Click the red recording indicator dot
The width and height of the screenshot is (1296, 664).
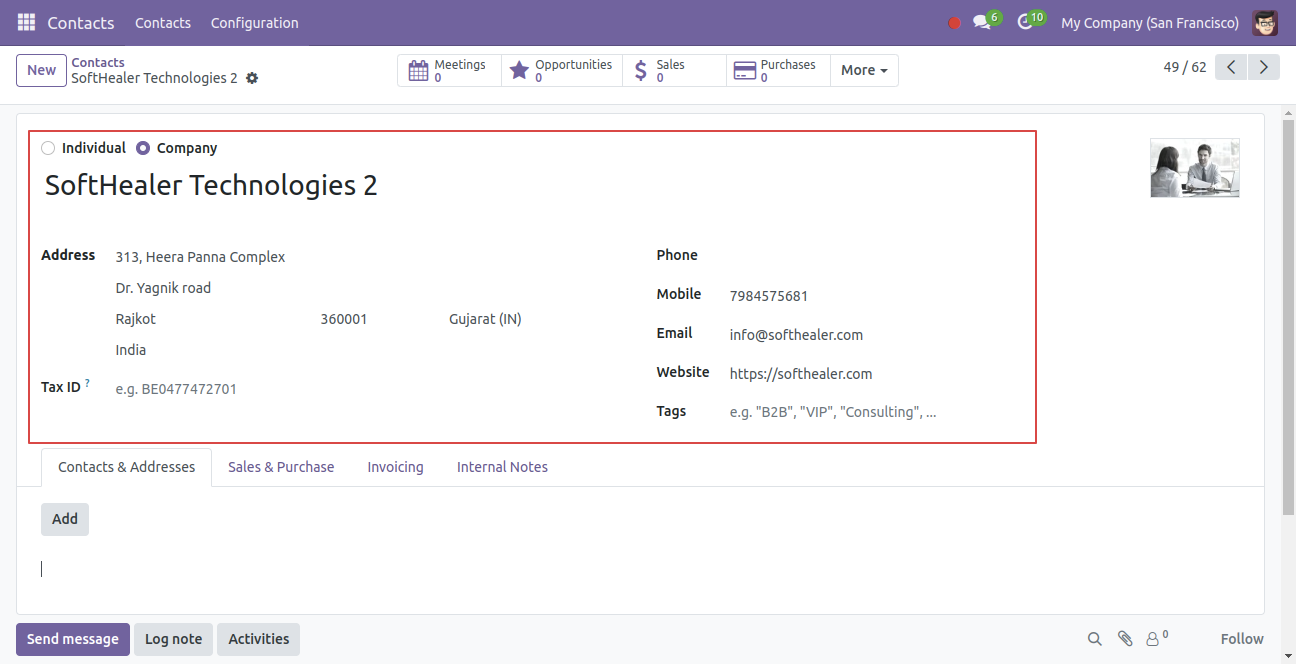pyautogui.click(x=954, y=23)
